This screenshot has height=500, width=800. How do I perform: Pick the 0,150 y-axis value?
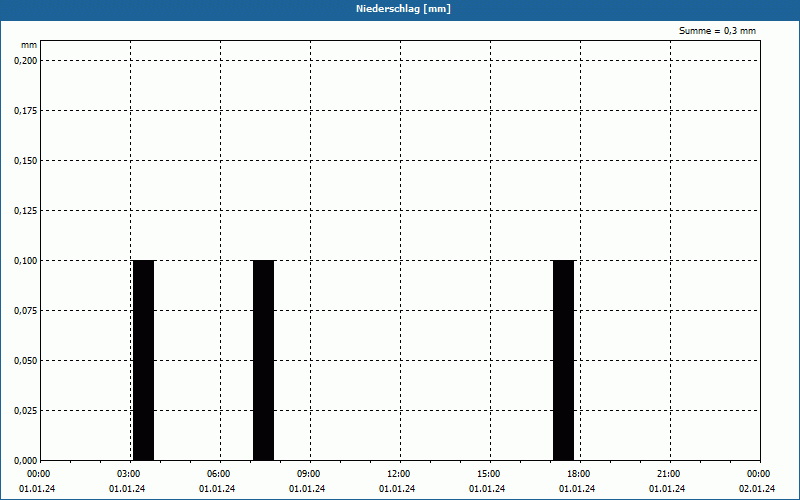[x=26, y=161]
